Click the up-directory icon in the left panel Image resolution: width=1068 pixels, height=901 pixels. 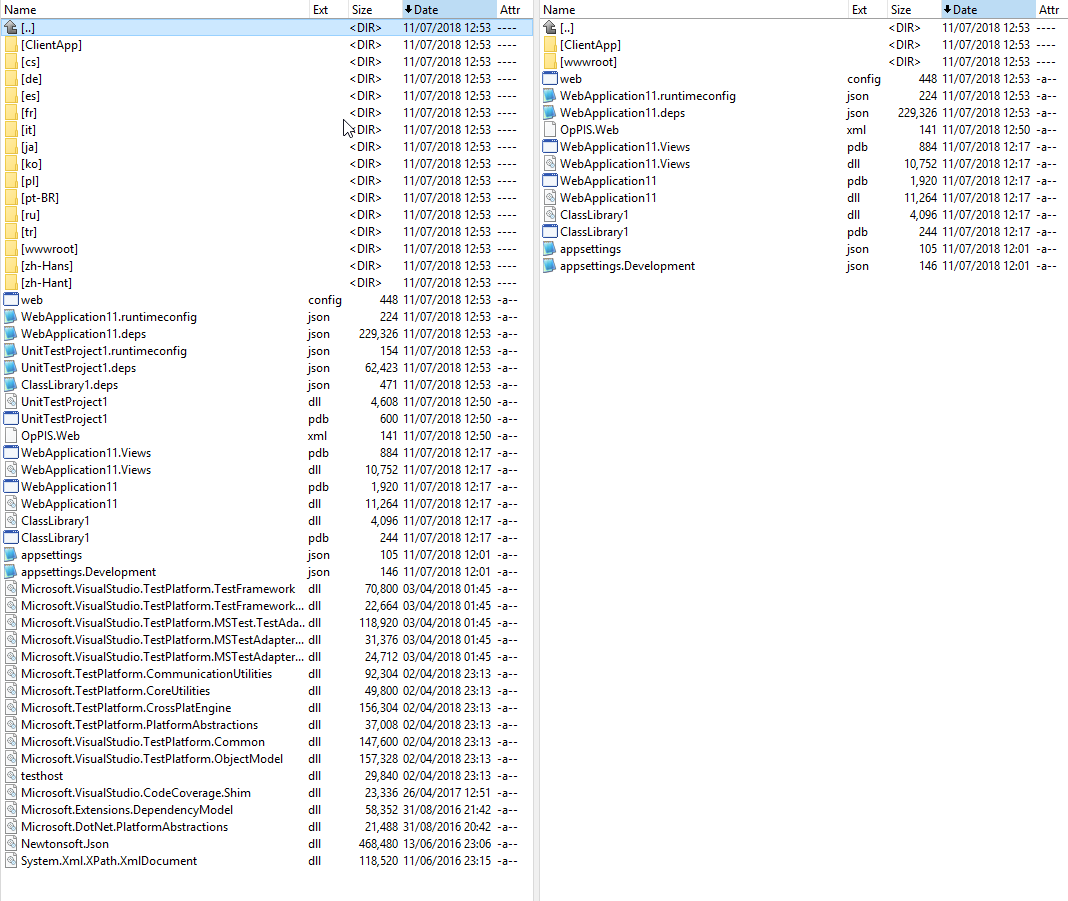12,27
